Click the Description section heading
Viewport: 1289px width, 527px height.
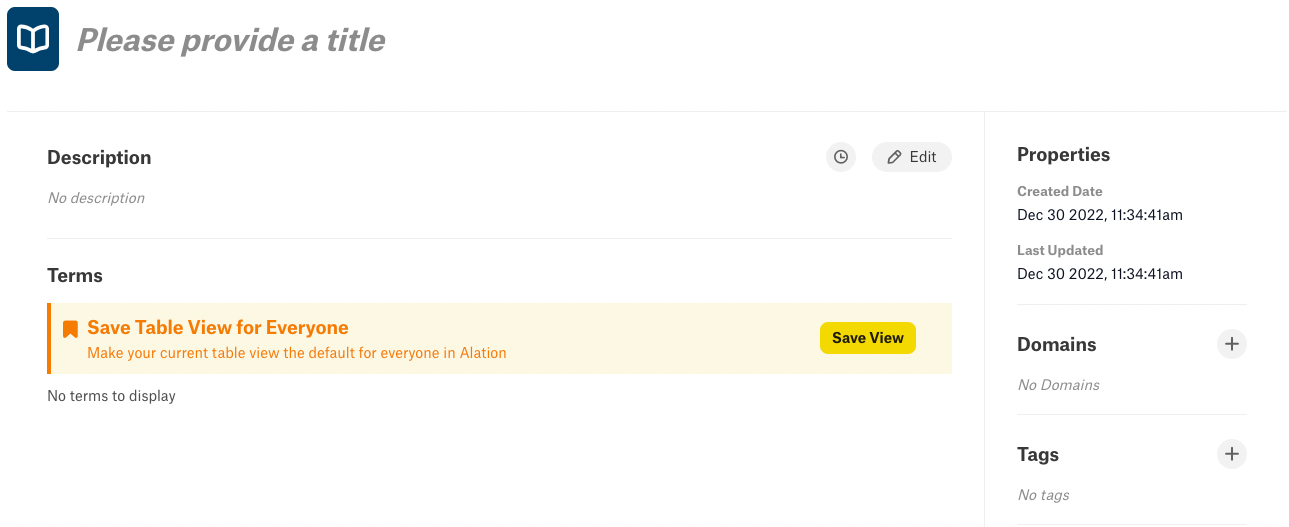[99, 157]
